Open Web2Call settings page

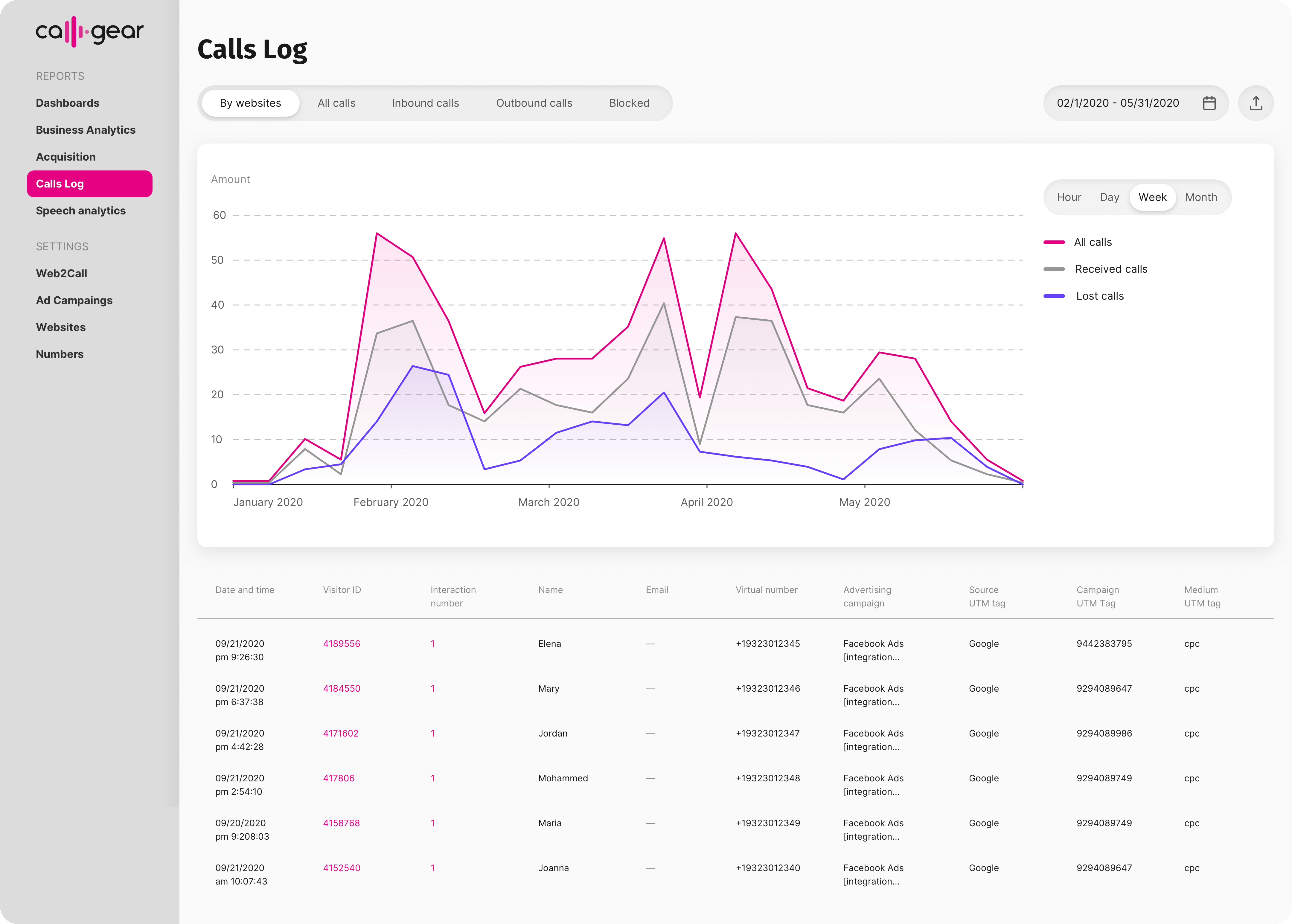[61, 273]
